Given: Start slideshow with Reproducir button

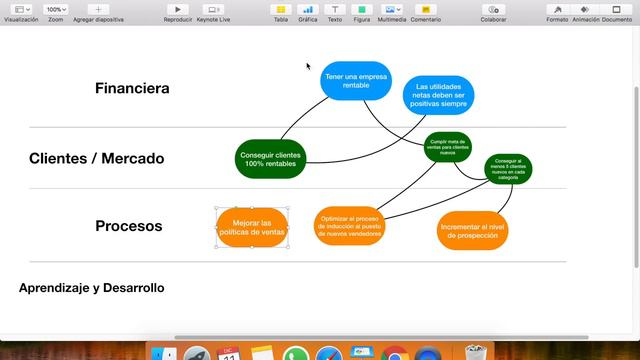Looking at the screenshot, I should [178, 9].
